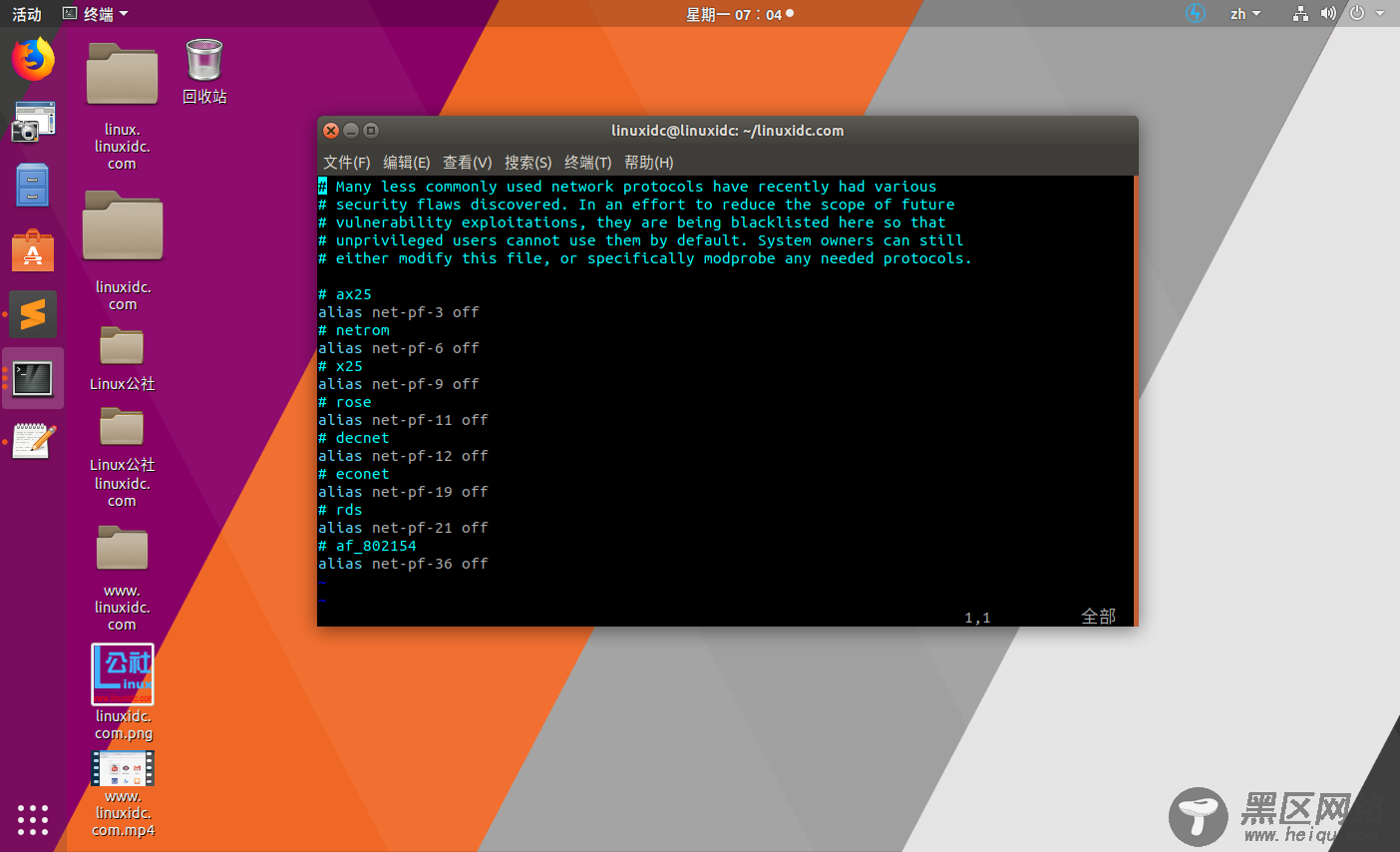This screenshot has width=1400, height=852.
Task: Click 'alias net-pf-3 off' line
Action: pos(399,312)
